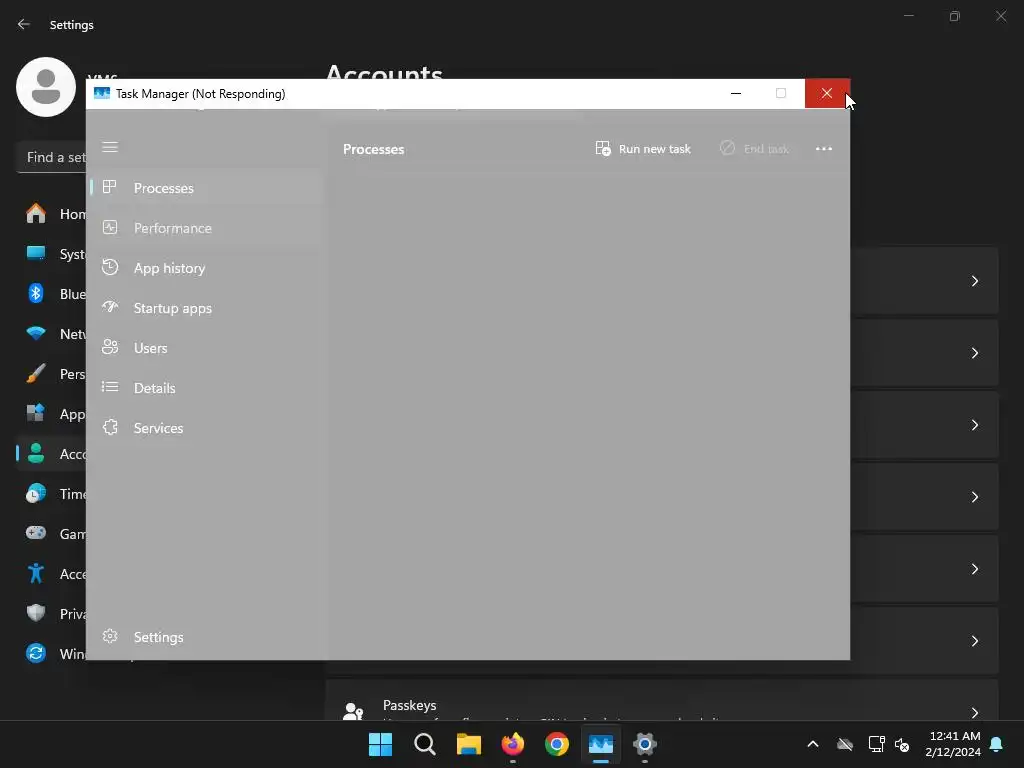The width and height of the screenshot is (1024, 768).
Task: Select the Users page
Action: click(206, 348)
